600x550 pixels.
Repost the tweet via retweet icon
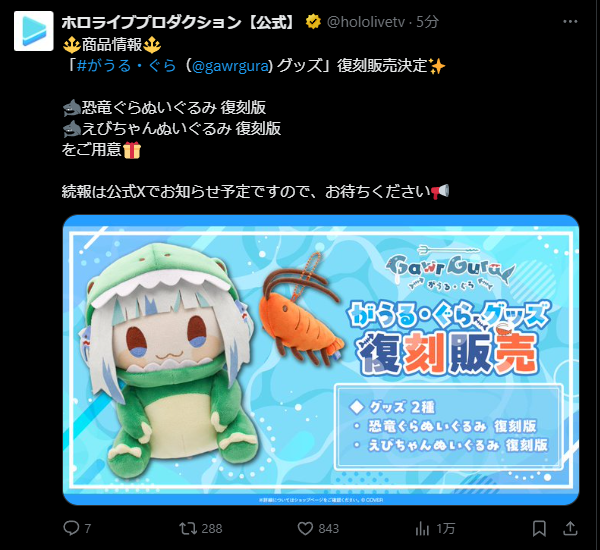188,529
